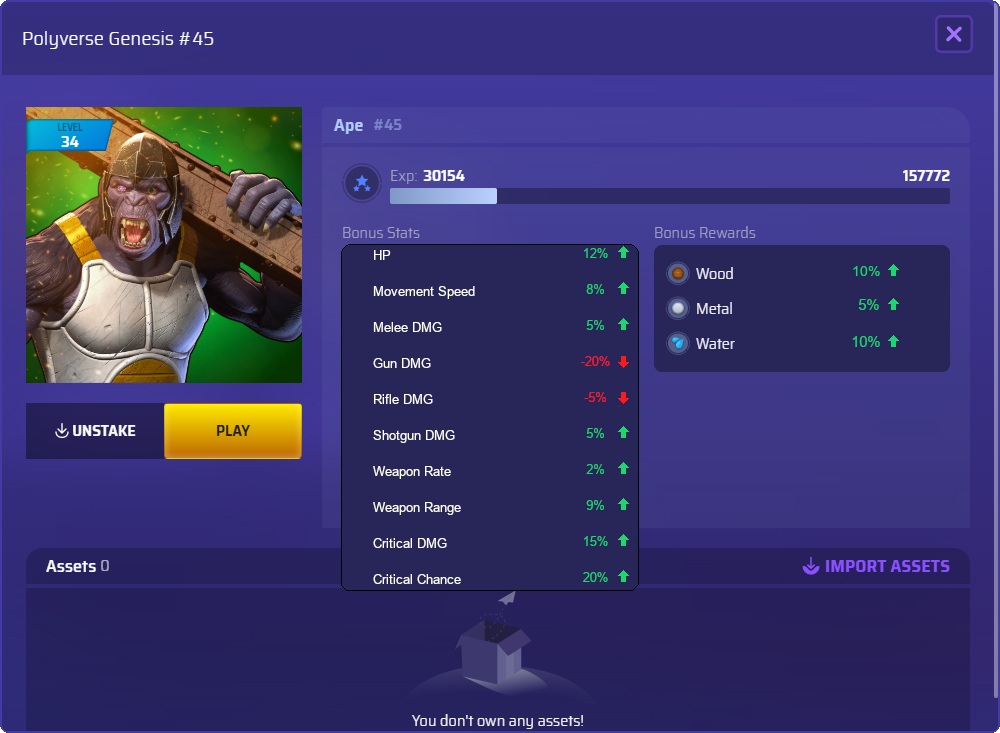Click the Polyverse Genesis #45 title
The height and width of the screenshot is (733, 1000).
(118, 39)
